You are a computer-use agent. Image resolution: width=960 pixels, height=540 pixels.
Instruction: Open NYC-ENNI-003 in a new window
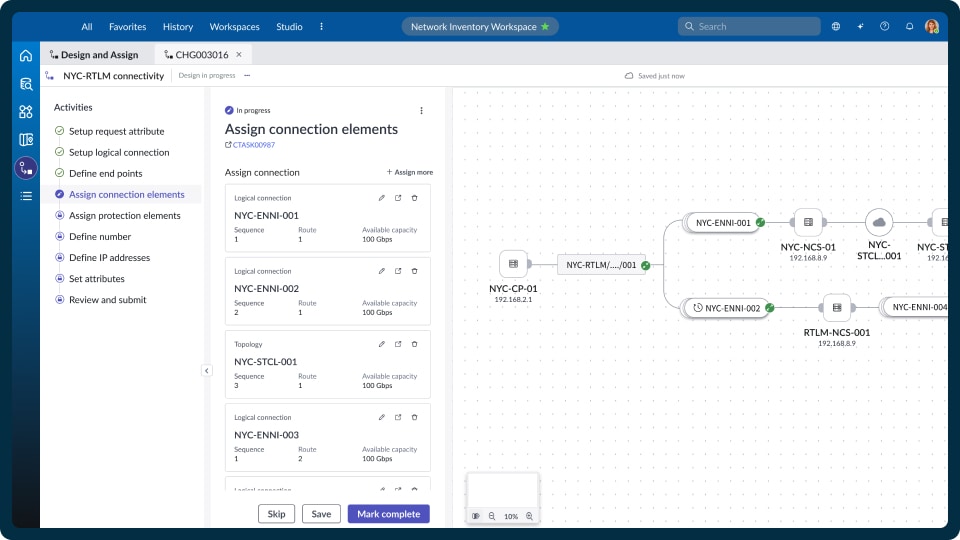(x=398, y=417)
